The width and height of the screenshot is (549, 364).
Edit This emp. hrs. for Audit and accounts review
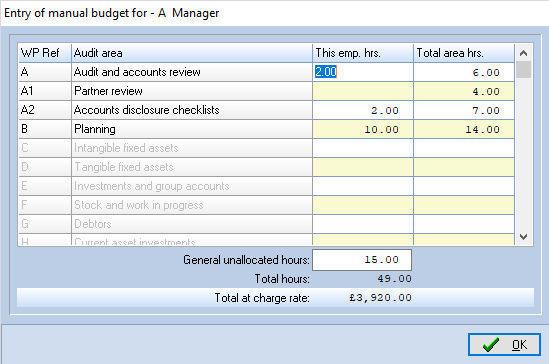tap(363, 72)
